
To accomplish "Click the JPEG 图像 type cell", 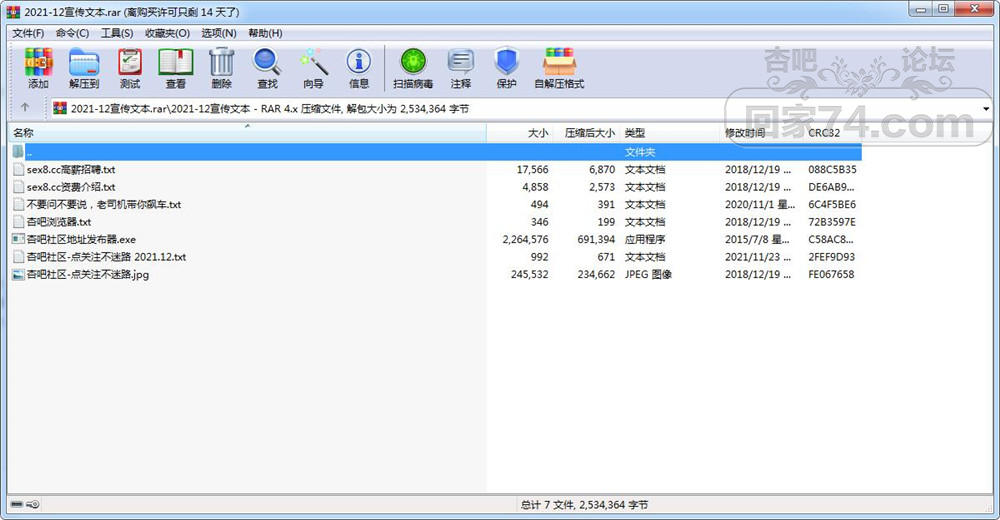I will point(648,274).
